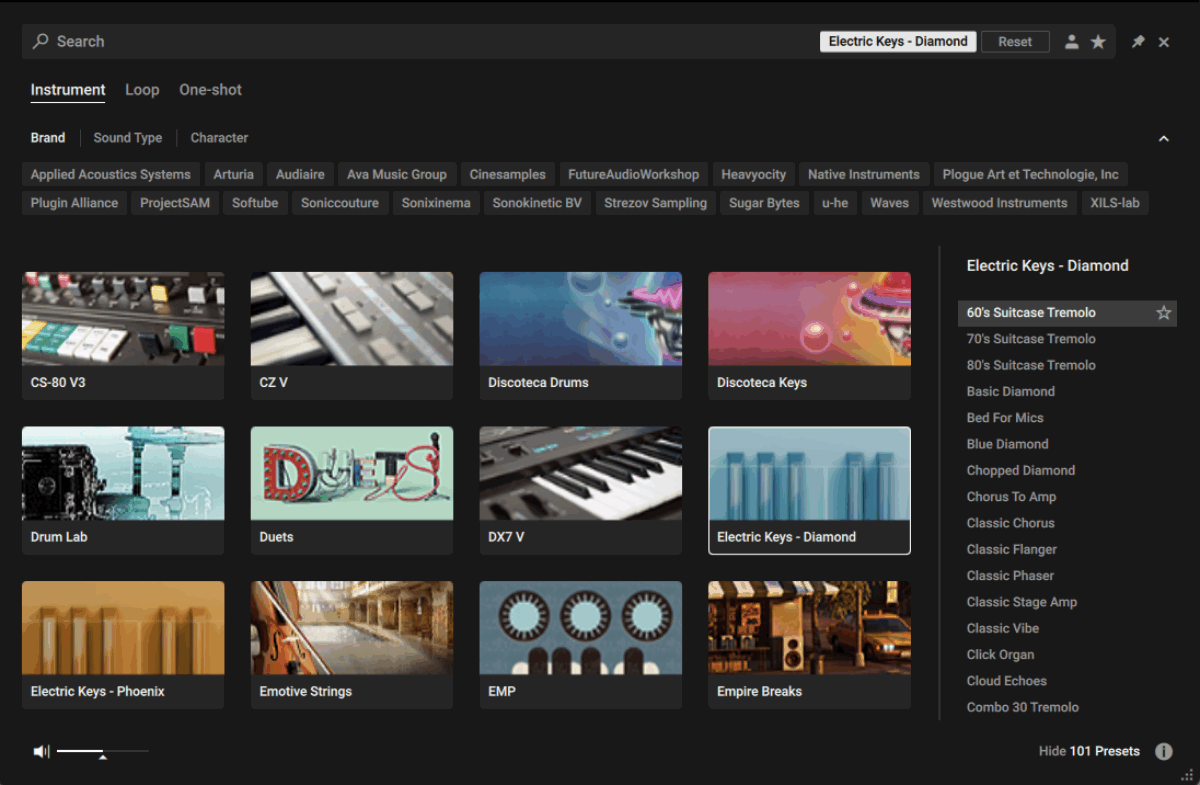1200x785 pixels.
Task: Select the Westwood Instruments brand tag
Action: (1000, 203)
